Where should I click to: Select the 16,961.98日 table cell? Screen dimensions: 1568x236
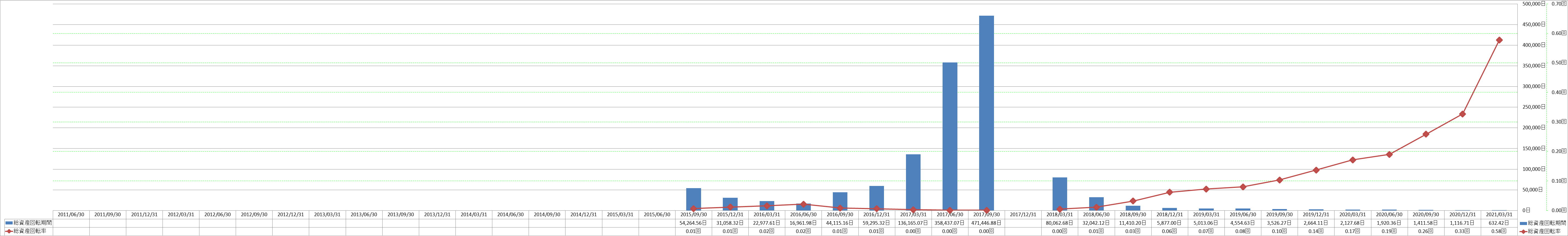click(x=803, y=223)
